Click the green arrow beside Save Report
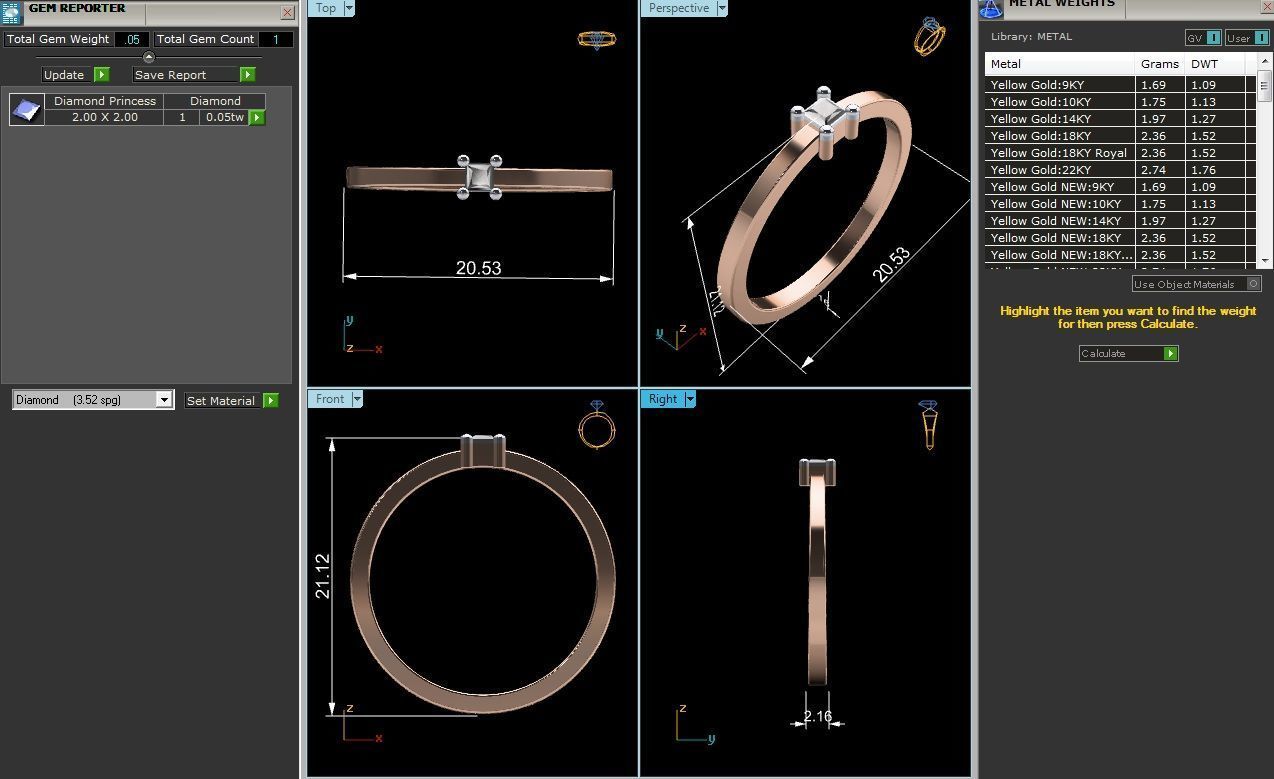The height and width of the screenshot is (779, 1274). coord(248,75)
